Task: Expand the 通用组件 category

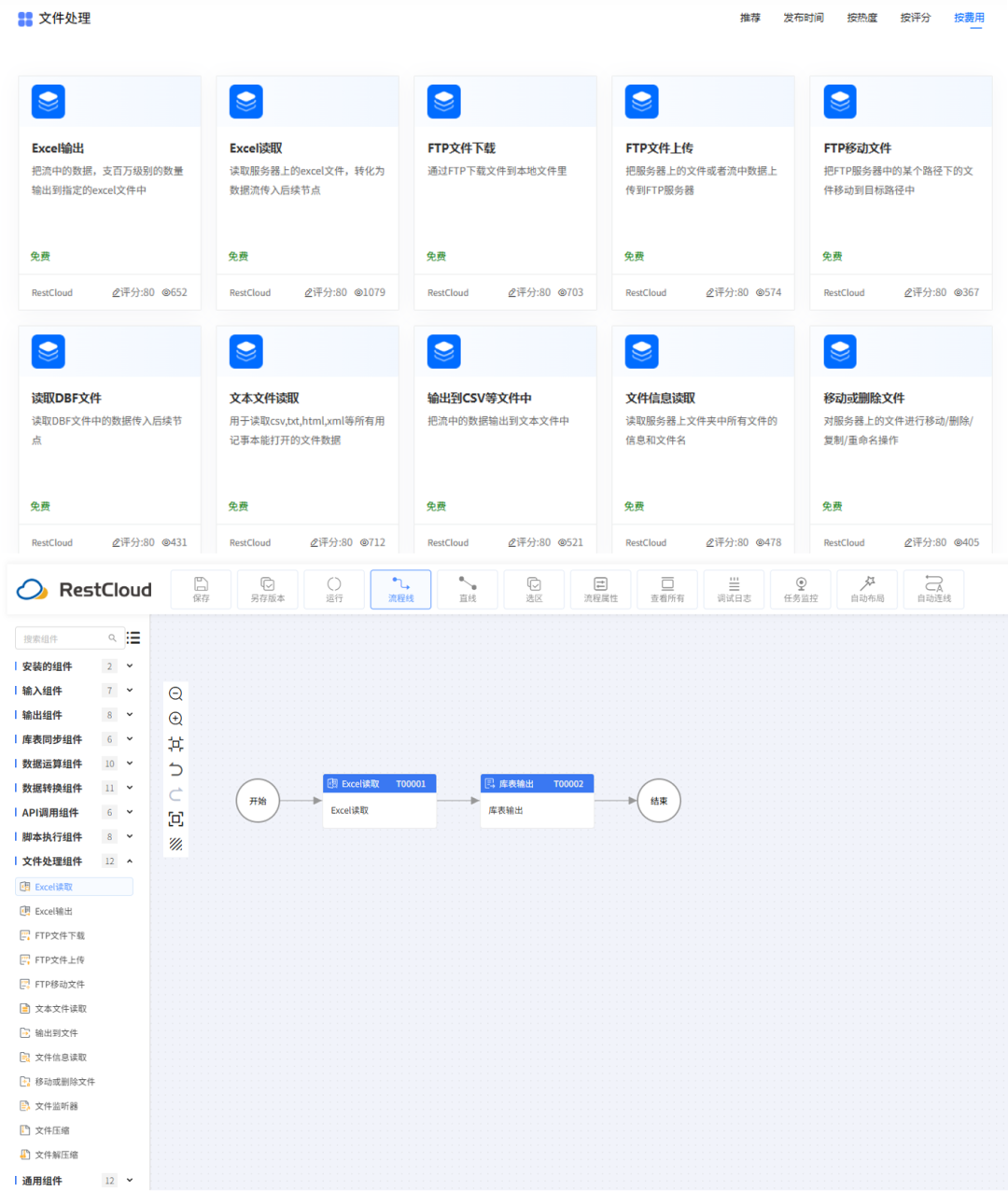Action: (x=130, y=1181)
